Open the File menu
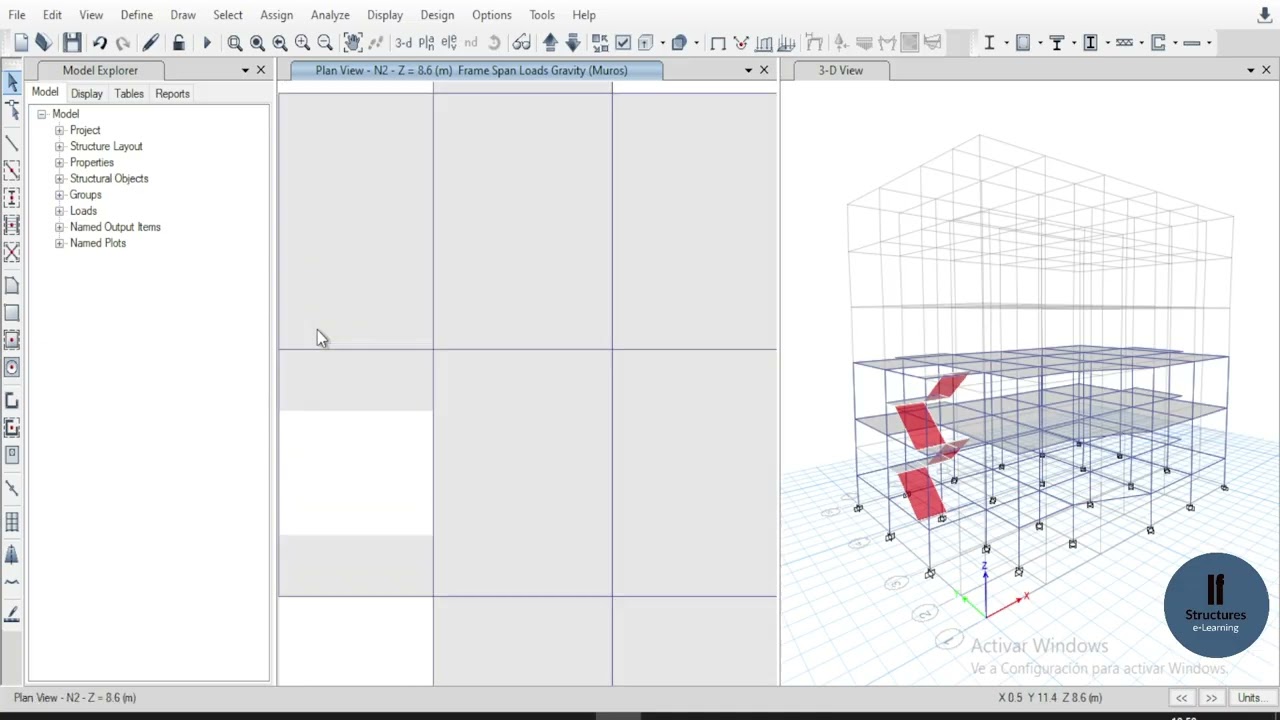 17,15
